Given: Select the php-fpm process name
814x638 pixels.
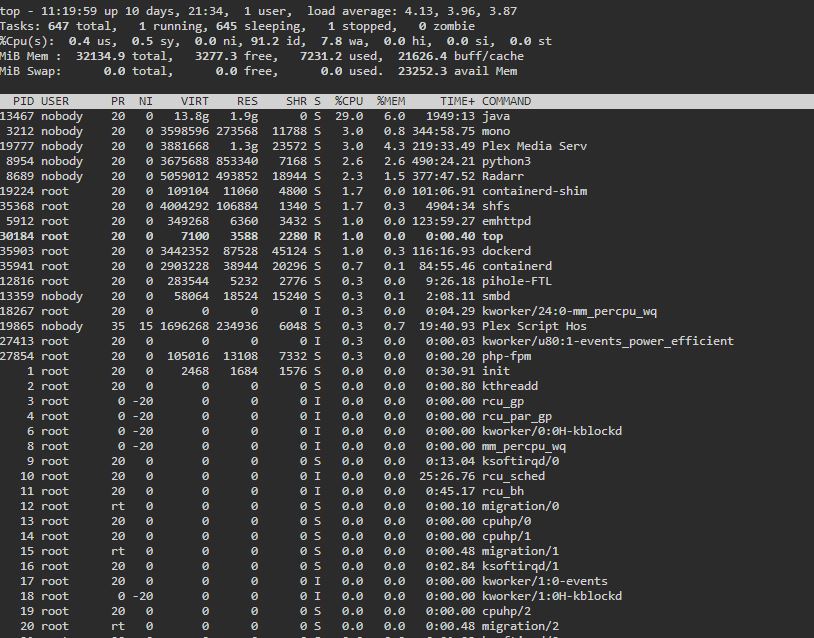Looking at the screenshot, I should coord(506,357).
